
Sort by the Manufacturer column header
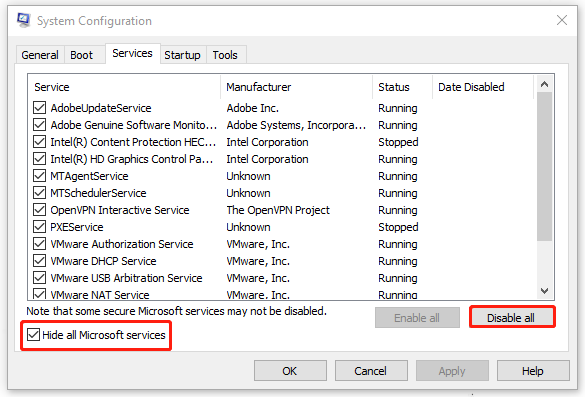(297, 87)
